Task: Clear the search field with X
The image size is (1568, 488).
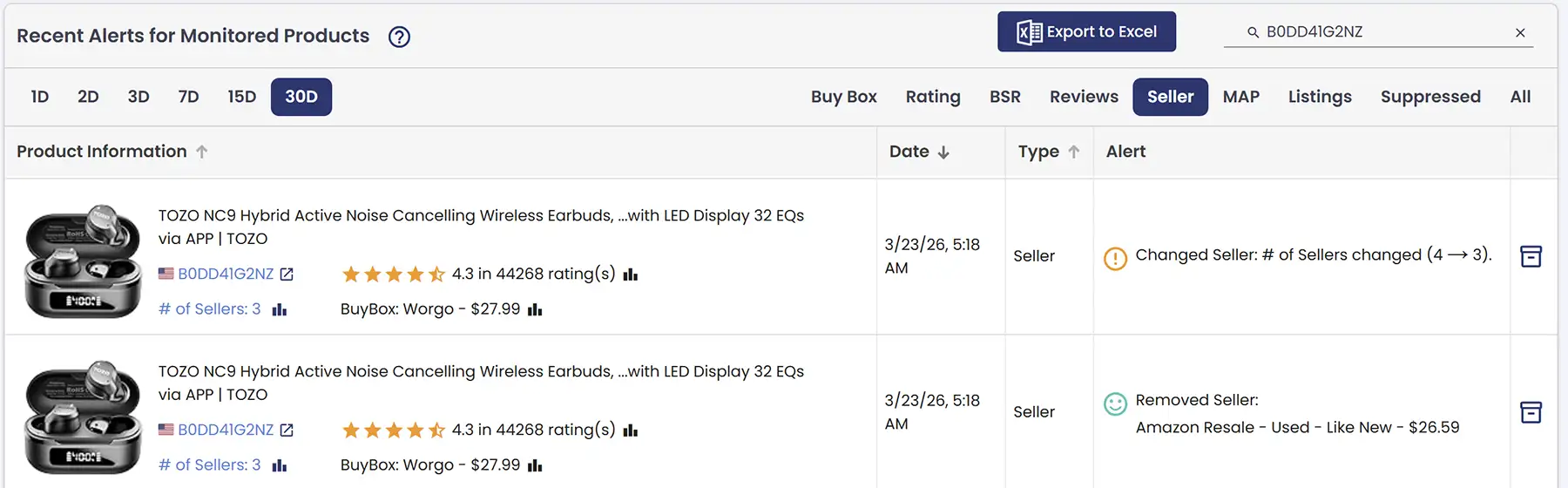Action: [1520, 32]
